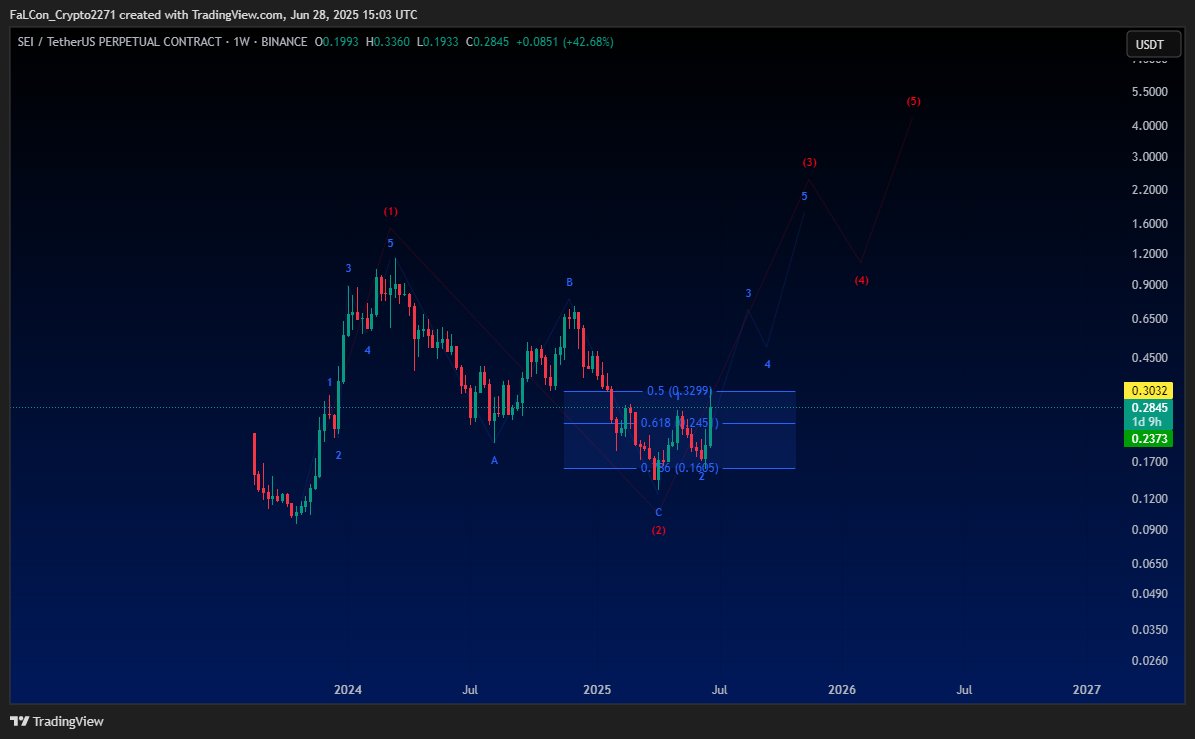Click the Jul label between 2024 and 2025
1195x739 pixels.
click(470, 689)
